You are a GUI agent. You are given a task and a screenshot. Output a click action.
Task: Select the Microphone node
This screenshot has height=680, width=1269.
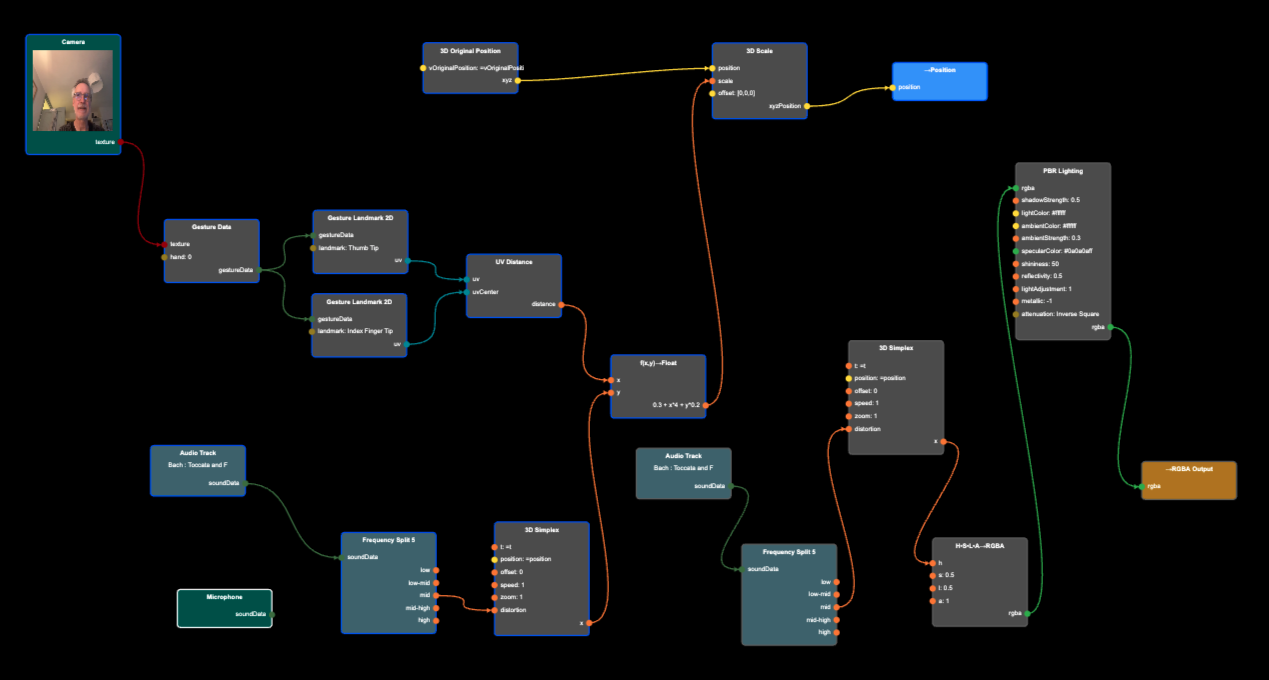pos(225,608)
